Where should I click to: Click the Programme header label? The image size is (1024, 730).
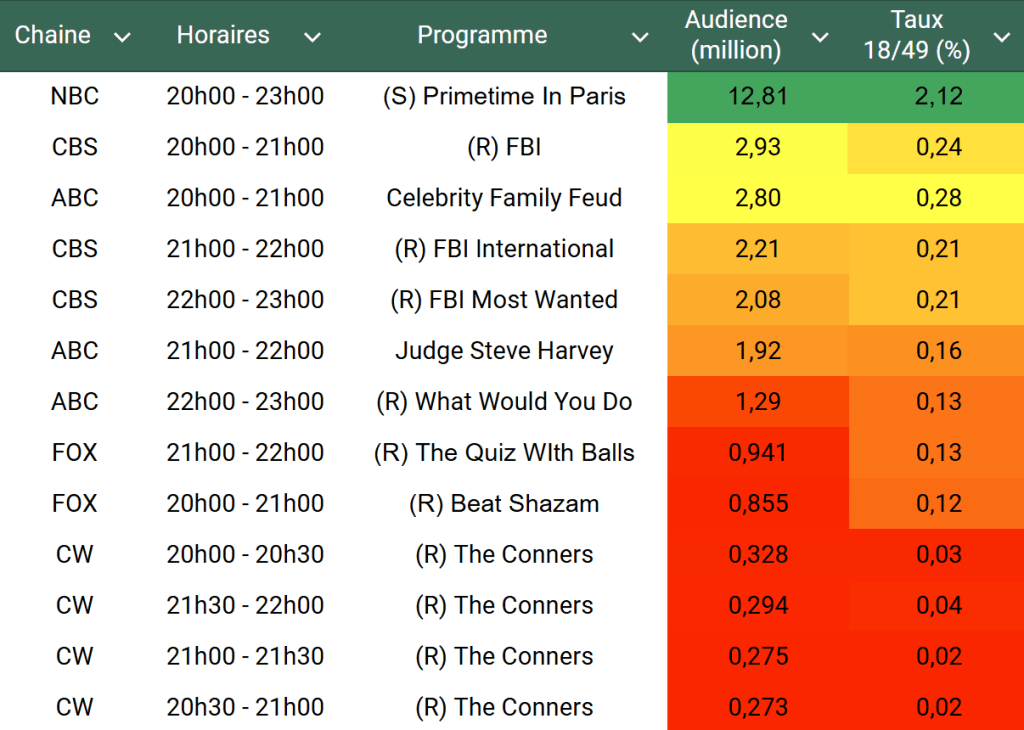(482, 35)
